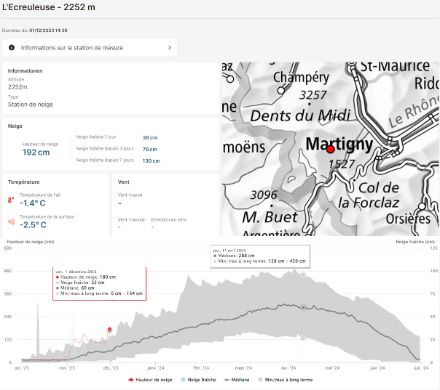Click the 'avr. '24' label on the time axis
Screen dimensions: 440x390
point(288,368)
